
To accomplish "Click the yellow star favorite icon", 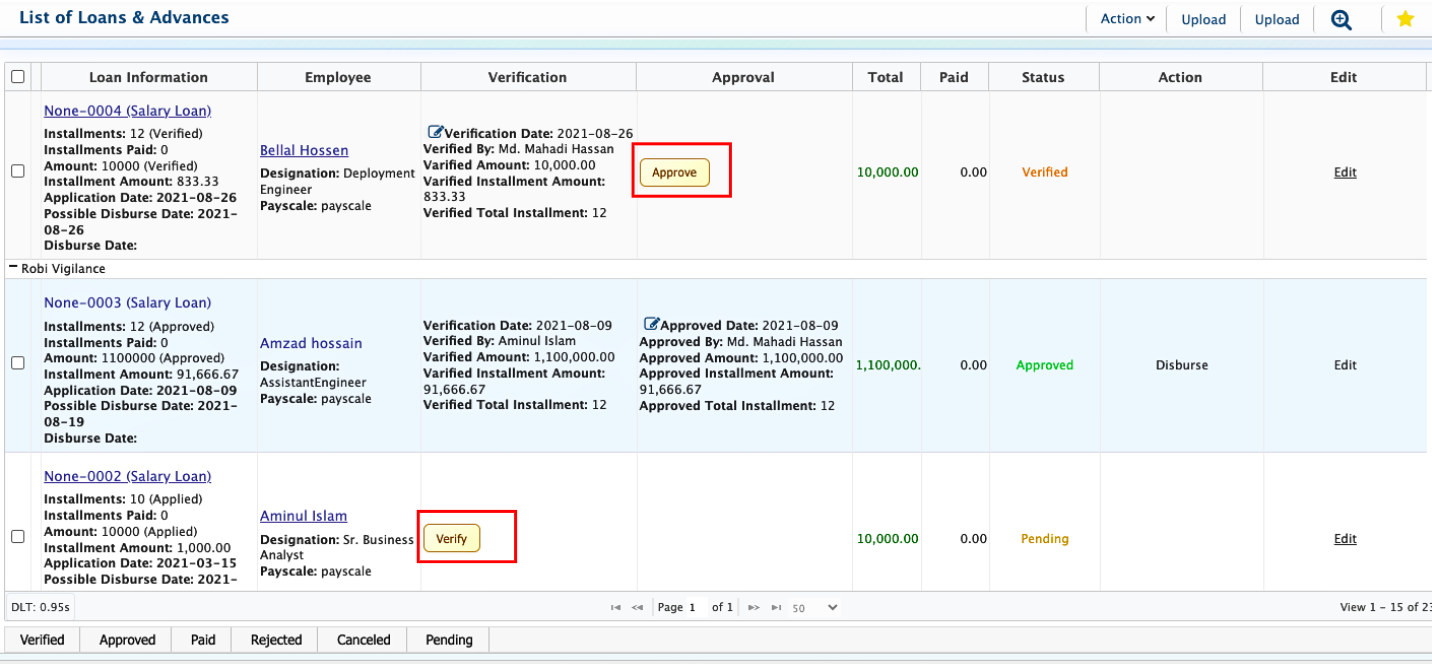I will [x=1405, y=19].
